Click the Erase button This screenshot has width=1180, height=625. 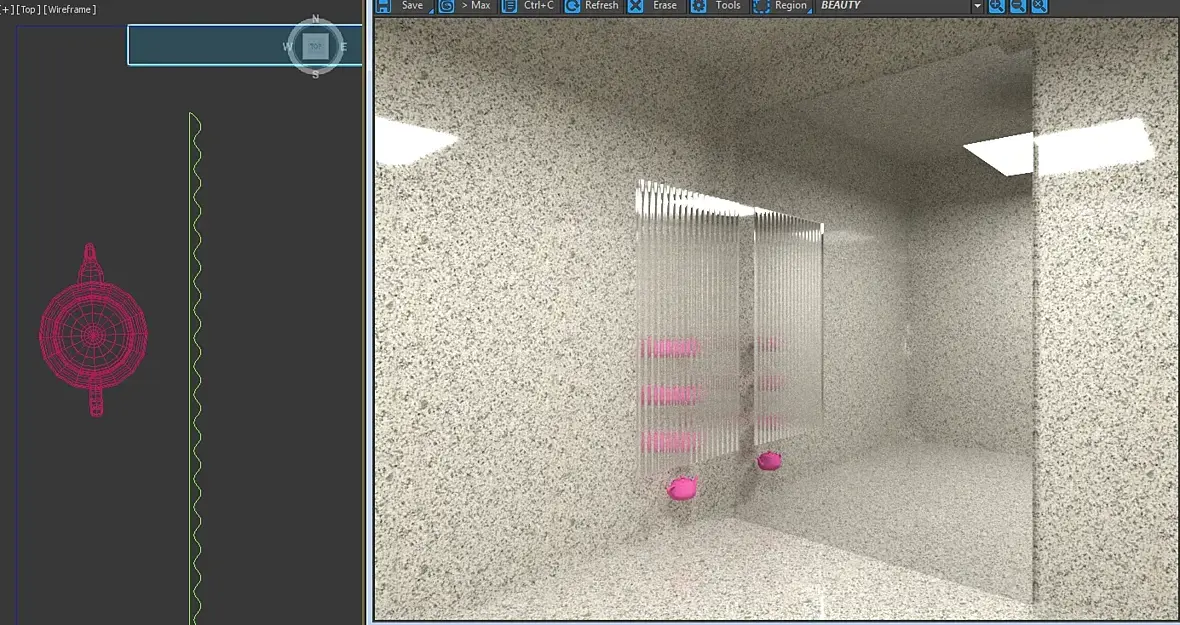coord(655,5)
